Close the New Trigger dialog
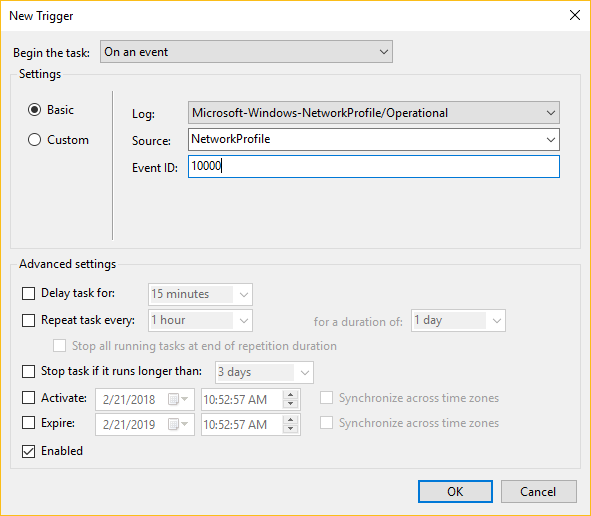 [574, 15]
